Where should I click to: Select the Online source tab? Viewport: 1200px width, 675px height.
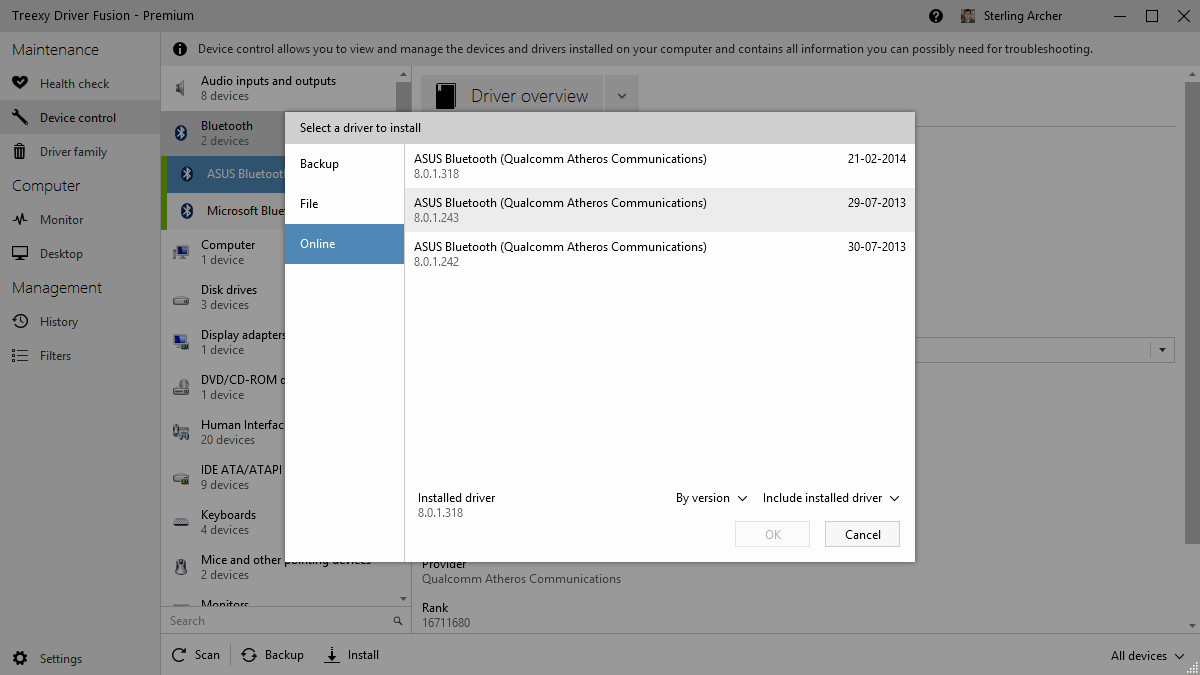point(344,244)
